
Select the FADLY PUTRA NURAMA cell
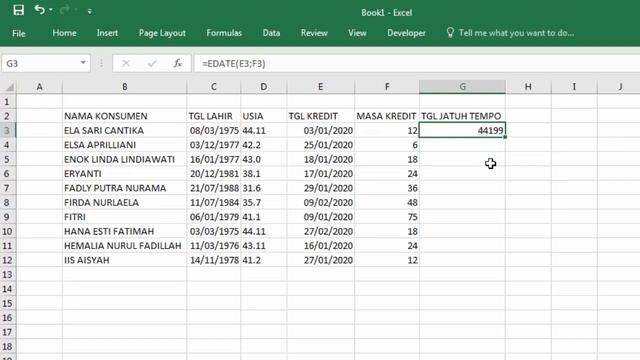[124, 188]
